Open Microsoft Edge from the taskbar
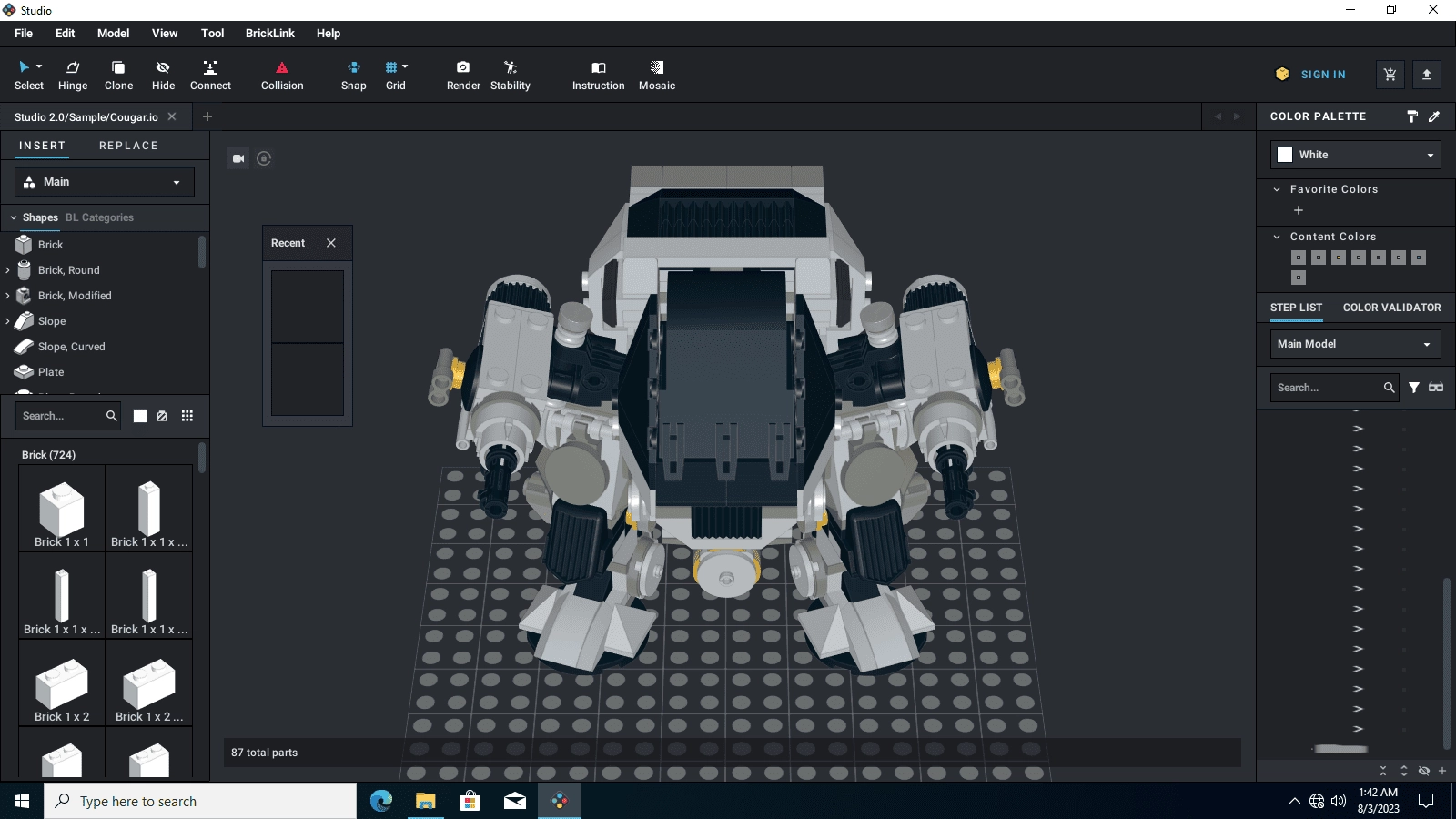 (381, 801)
